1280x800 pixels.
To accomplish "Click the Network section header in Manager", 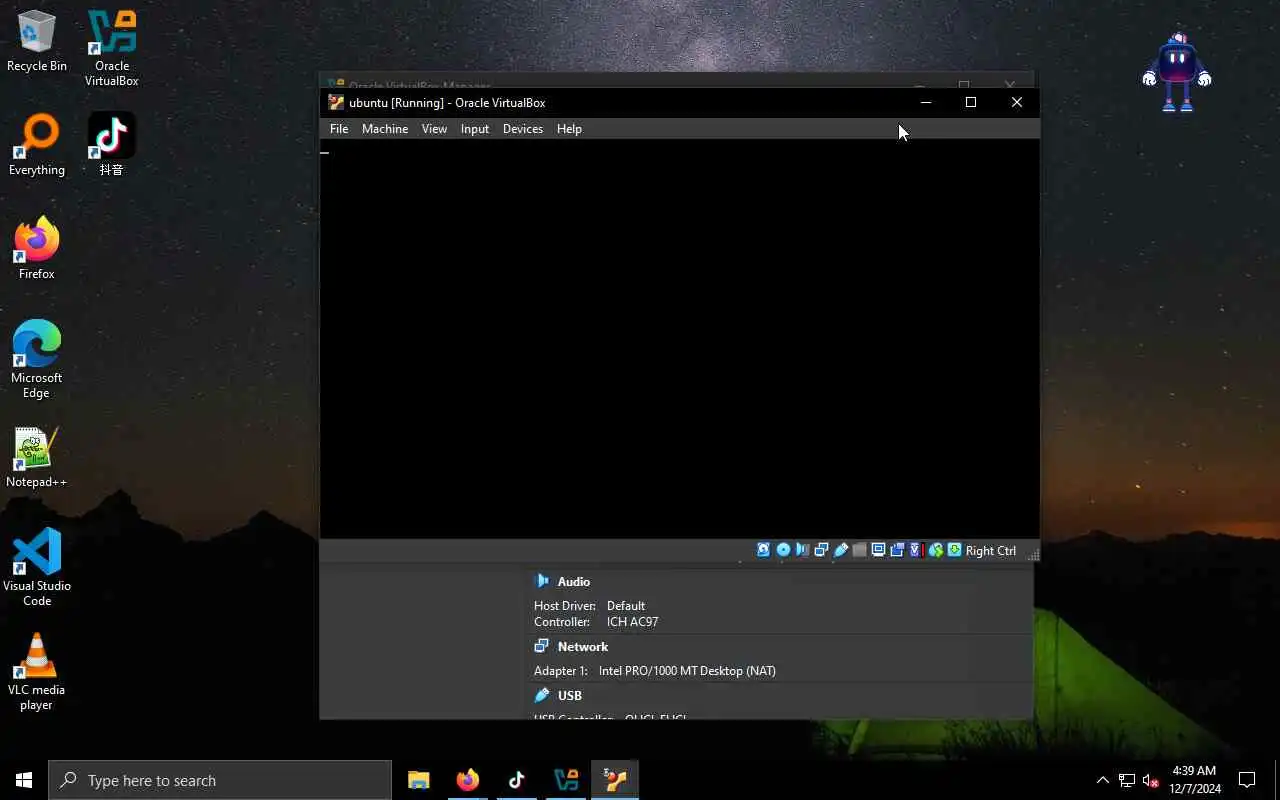I will click(583, 647).
